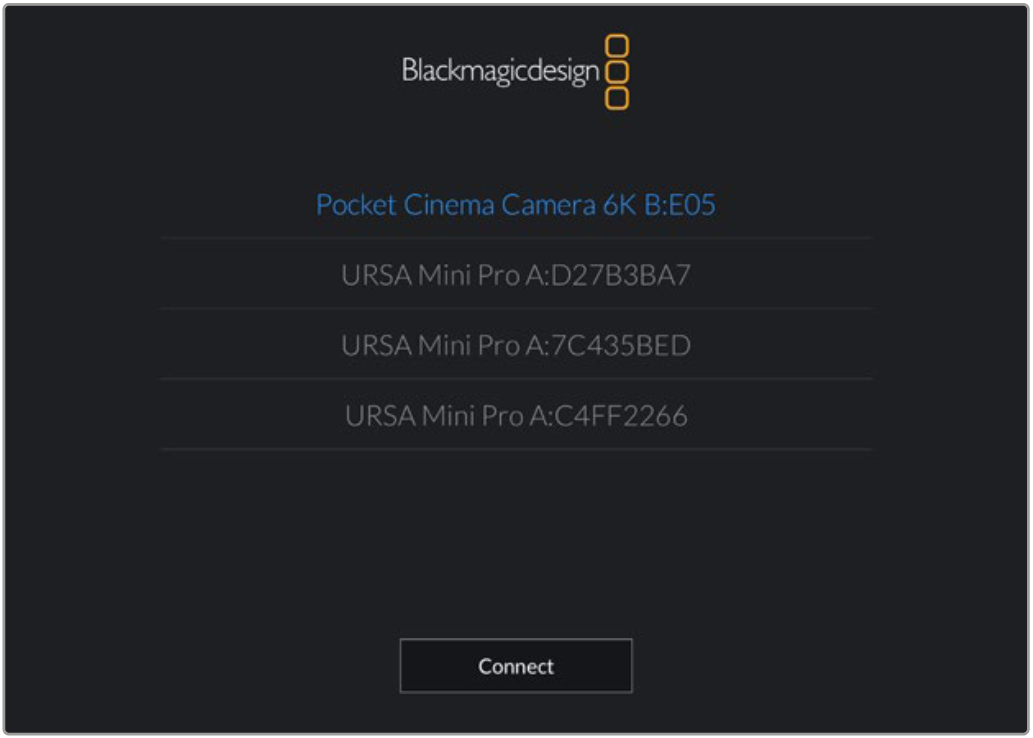
Task: Click "URSA Mini Pro" text in the 7C435BED row
Action: (430, 345)
